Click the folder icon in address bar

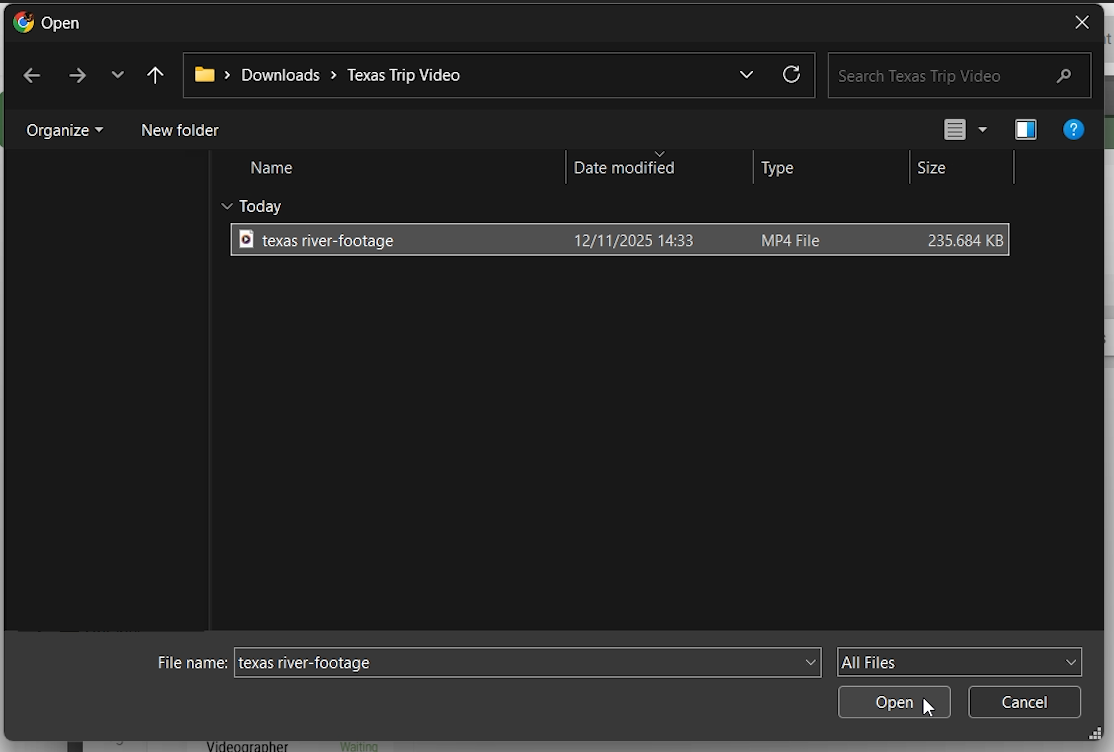click(205, 75)
